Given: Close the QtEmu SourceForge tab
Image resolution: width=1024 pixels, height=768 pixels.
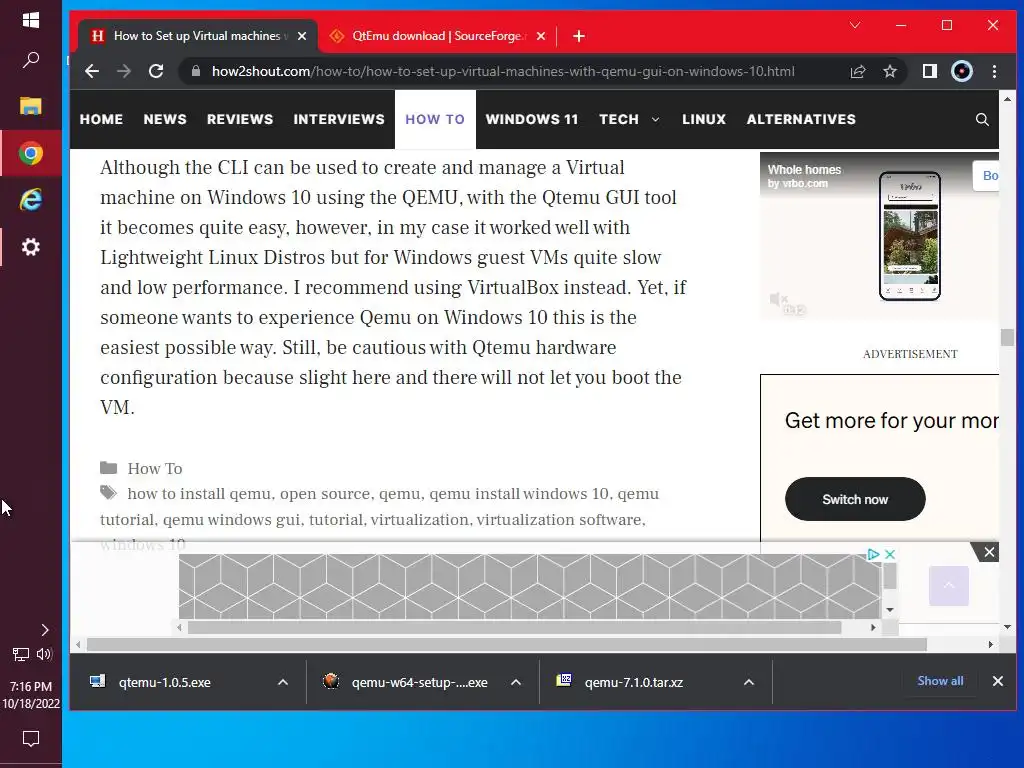Looking at the screenshot, I should point(541,36).
